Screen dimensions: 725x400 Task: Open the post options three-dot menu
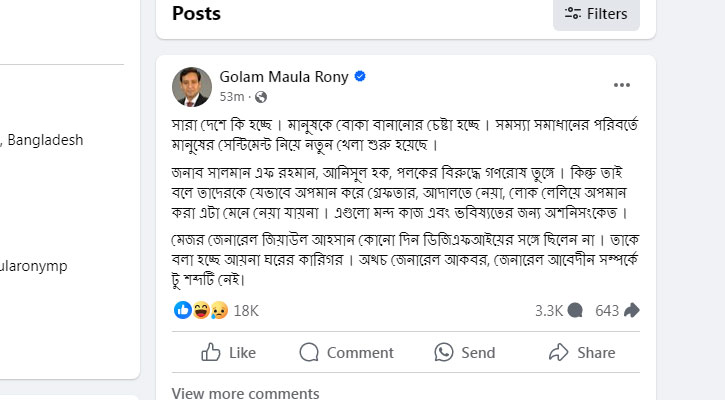click(622, 85)
